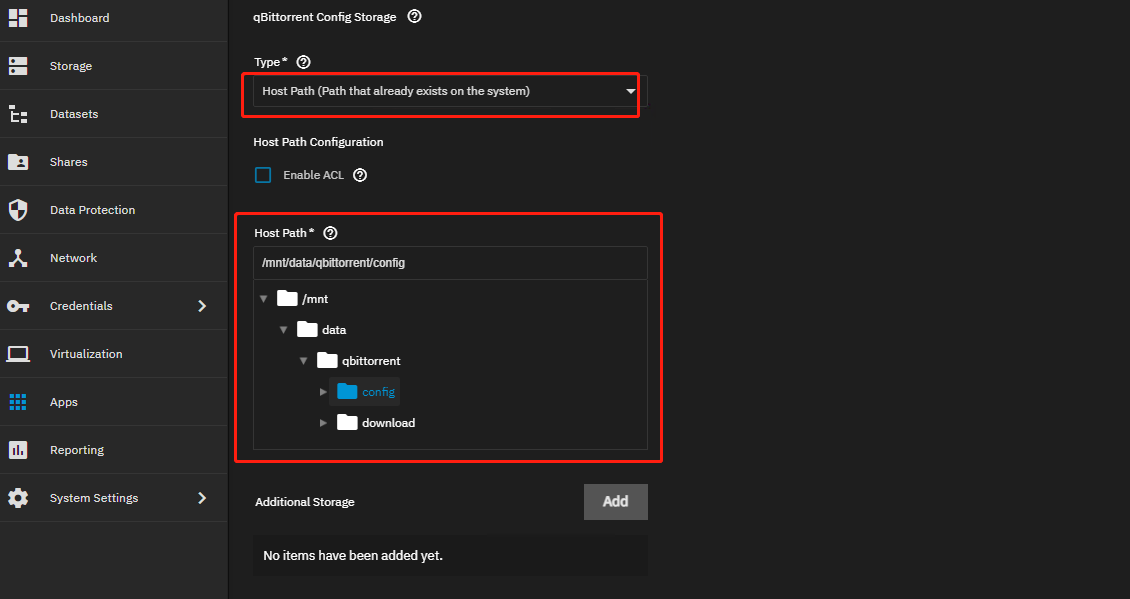
Task: Open the Reporting menu item
Action: (114, 450)
